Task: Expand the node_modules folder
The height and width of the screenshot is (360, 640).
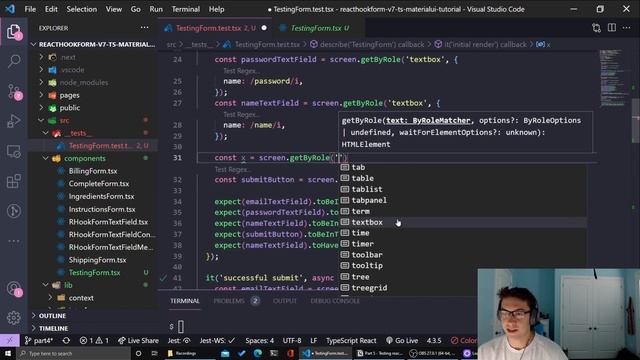Action: pos(92,82)
